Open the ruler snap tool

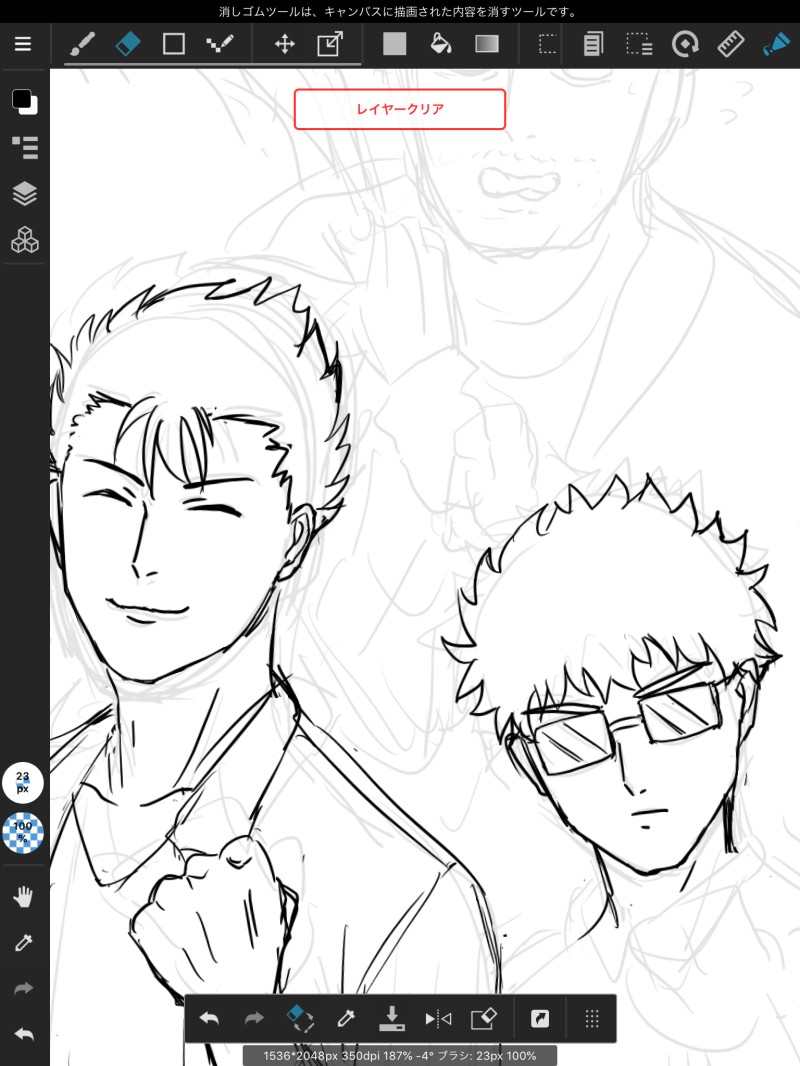pos(731,44)
